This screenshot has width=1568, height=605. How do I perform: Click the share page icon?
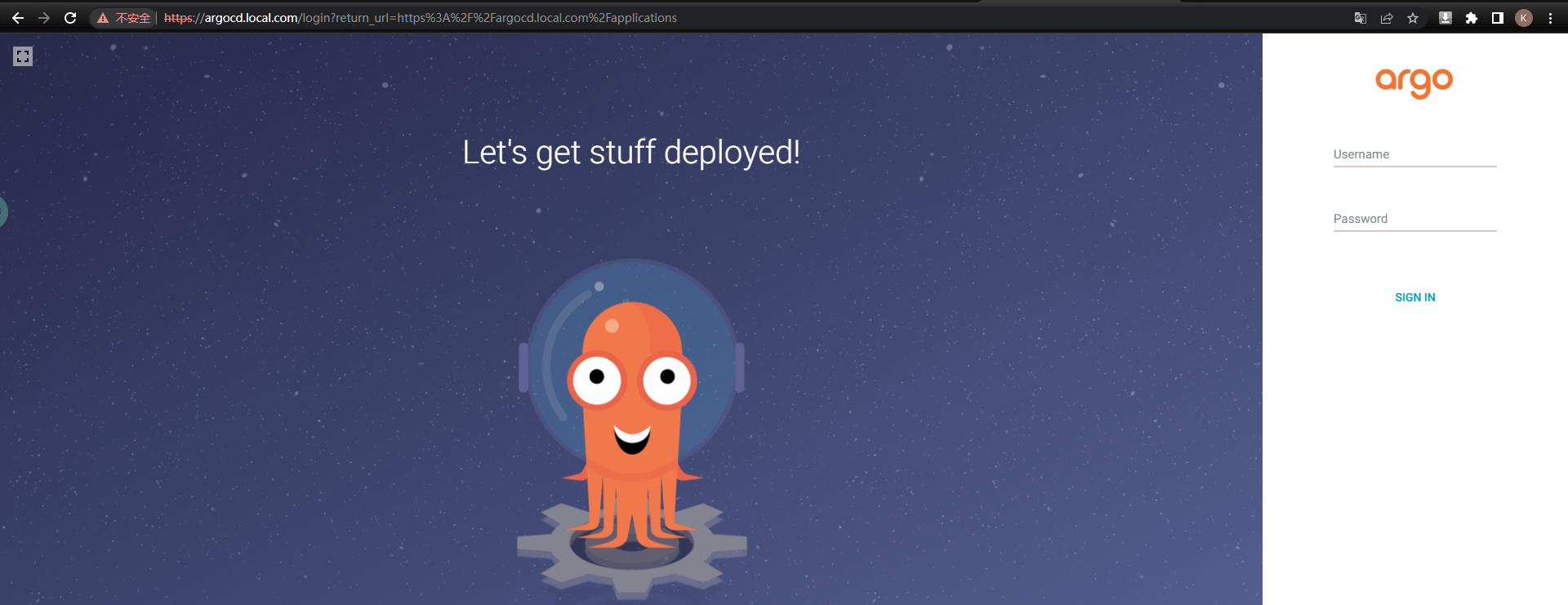1387,18
